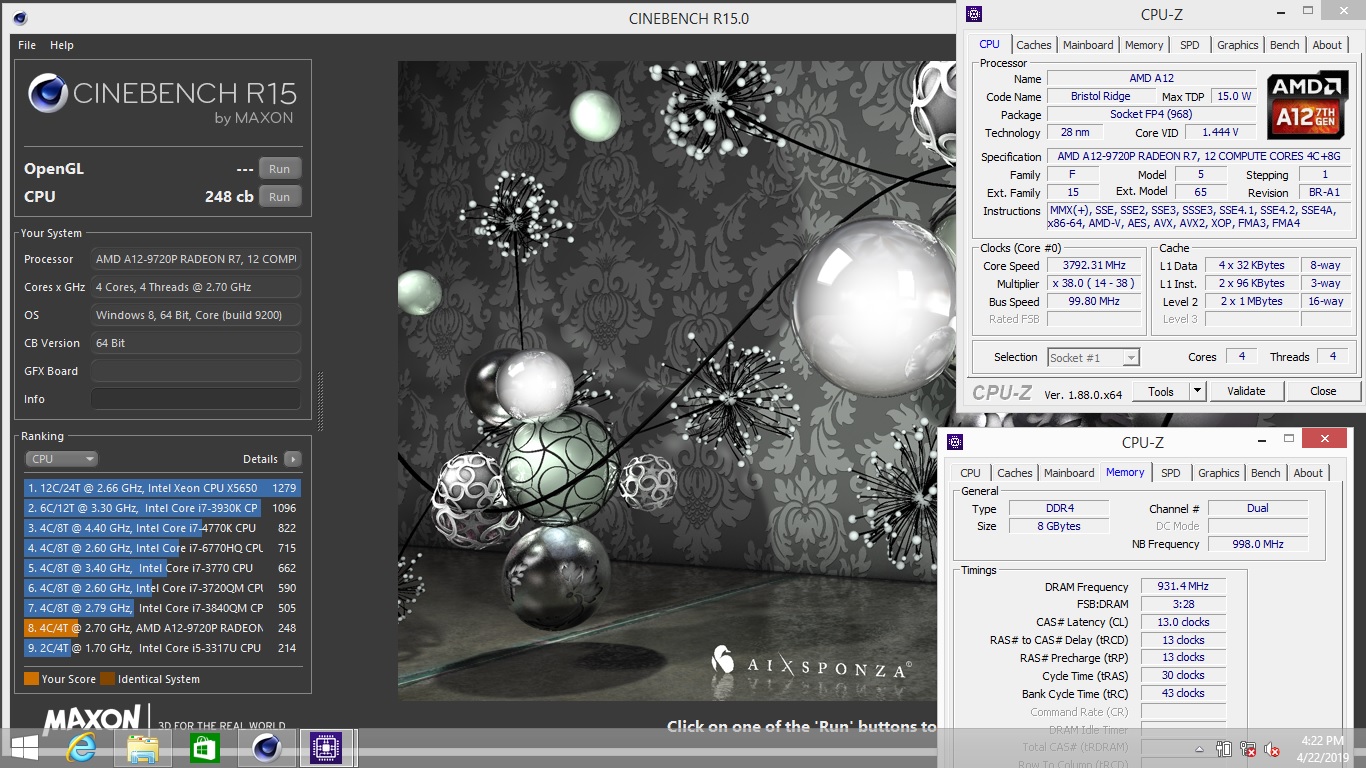Click the DRAM Frequency value 931.4 MHz
Image resolution: width=1366 pixels, height=768 pixels.
point(1183,587)
